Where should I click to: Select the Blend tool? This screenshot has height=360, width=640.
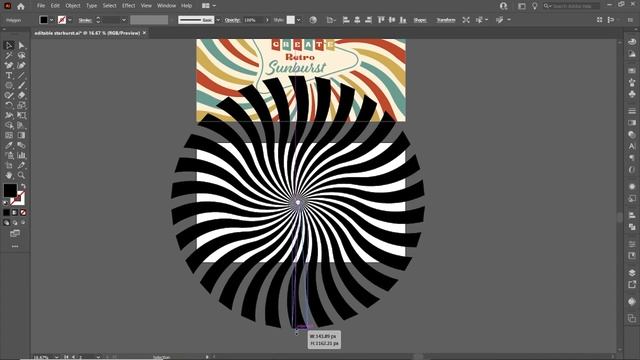click(x=21, y=145)
